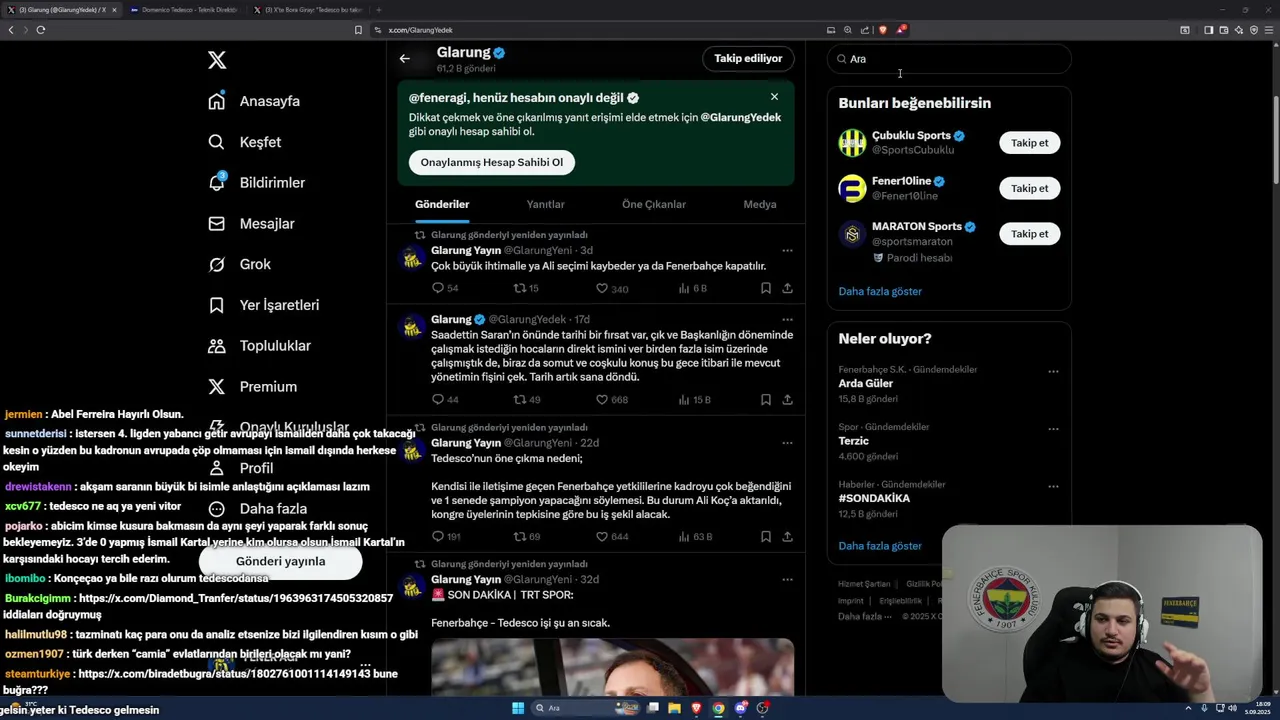Switch to the Öne Çıkanlar tab
This screenshot has width=1280, height=720.
coord(654,204)
